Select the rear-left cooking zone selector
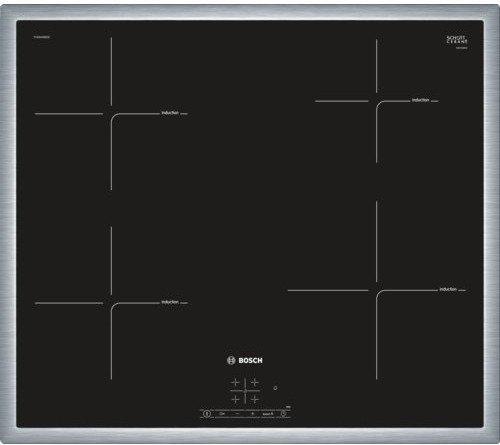Screen dimensions: 500x445 (x=235, y=382)
